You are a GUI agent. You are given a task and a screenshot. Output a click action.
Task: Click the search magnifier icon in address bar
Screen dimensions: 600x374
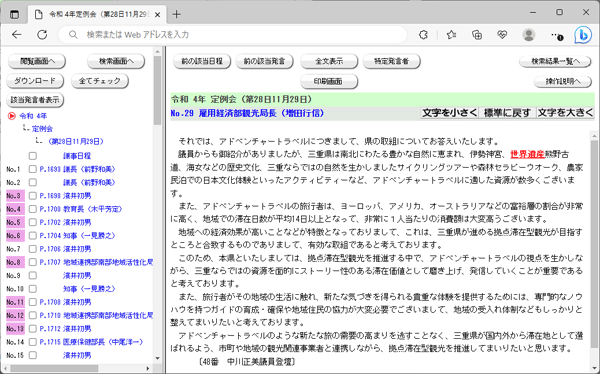coord(73,35)
